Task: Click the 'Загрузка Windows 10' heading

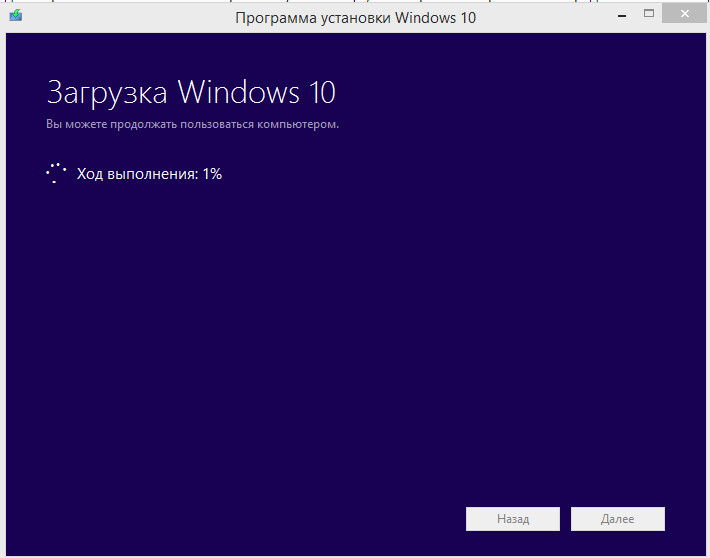Action: pyautogui.click(x=191, y=92)
